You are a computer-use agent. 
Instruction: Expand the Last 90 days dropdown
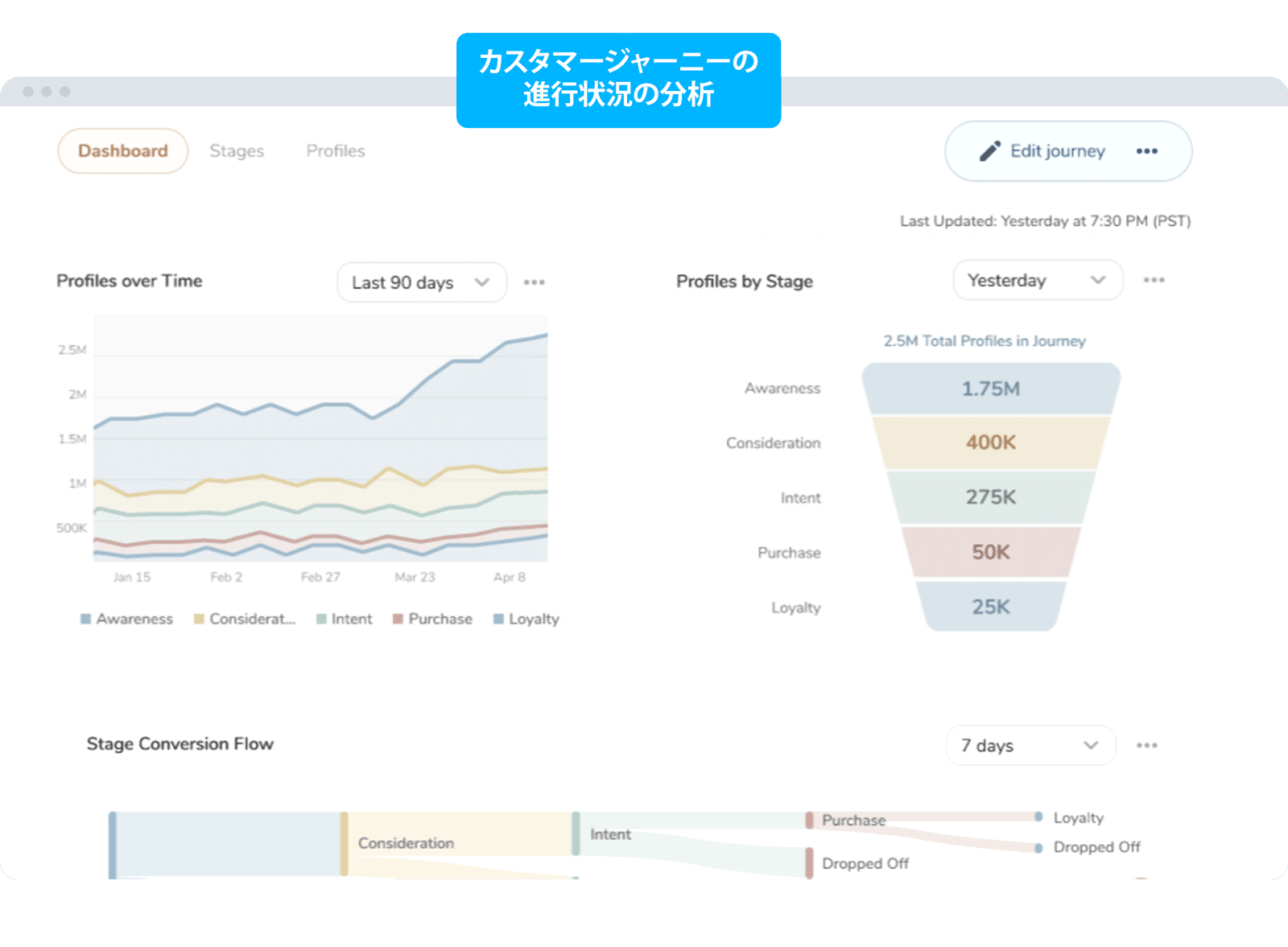pos(421,282)
